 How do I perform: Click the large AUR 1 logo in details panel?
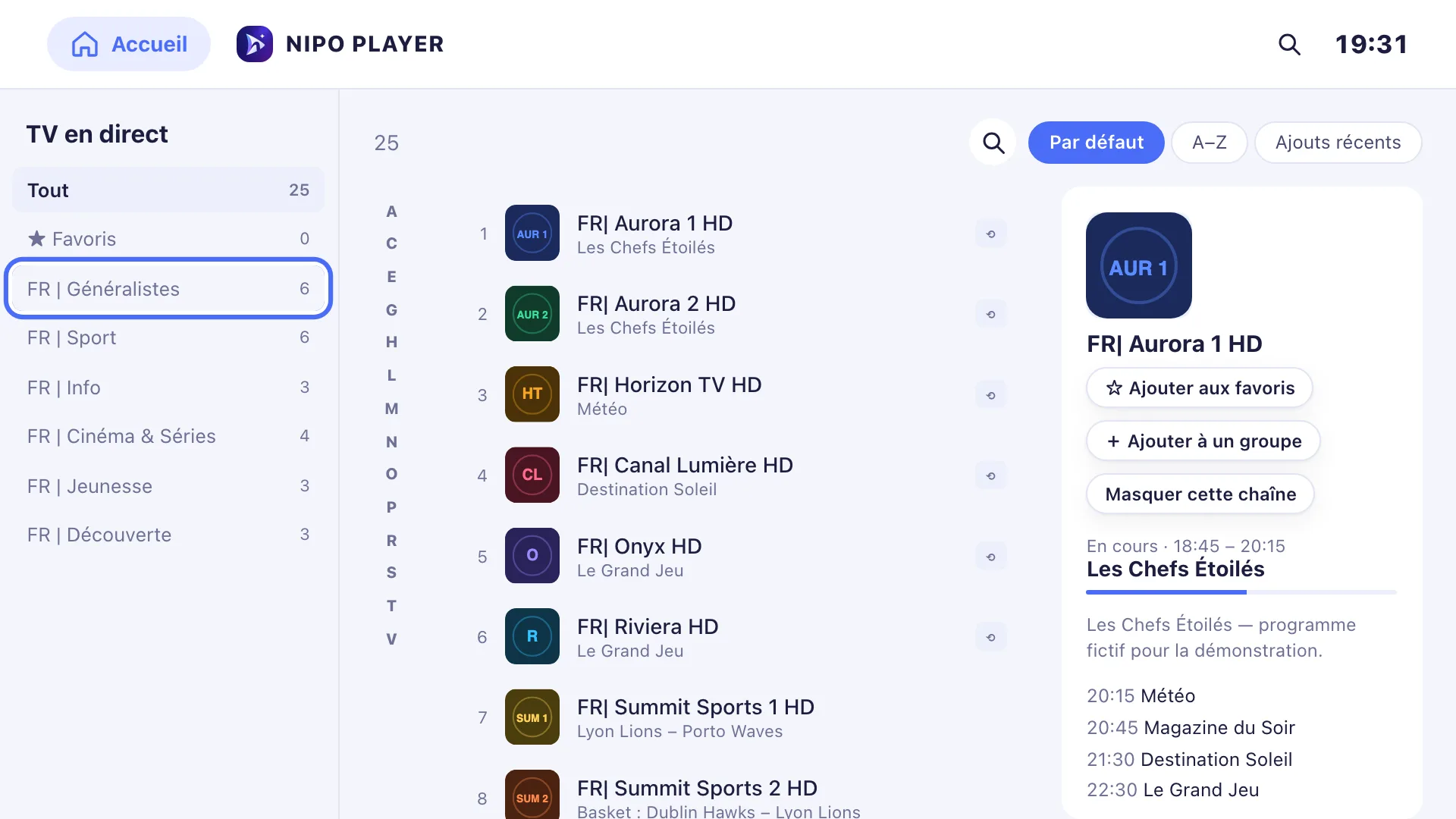pos(1139,265)
